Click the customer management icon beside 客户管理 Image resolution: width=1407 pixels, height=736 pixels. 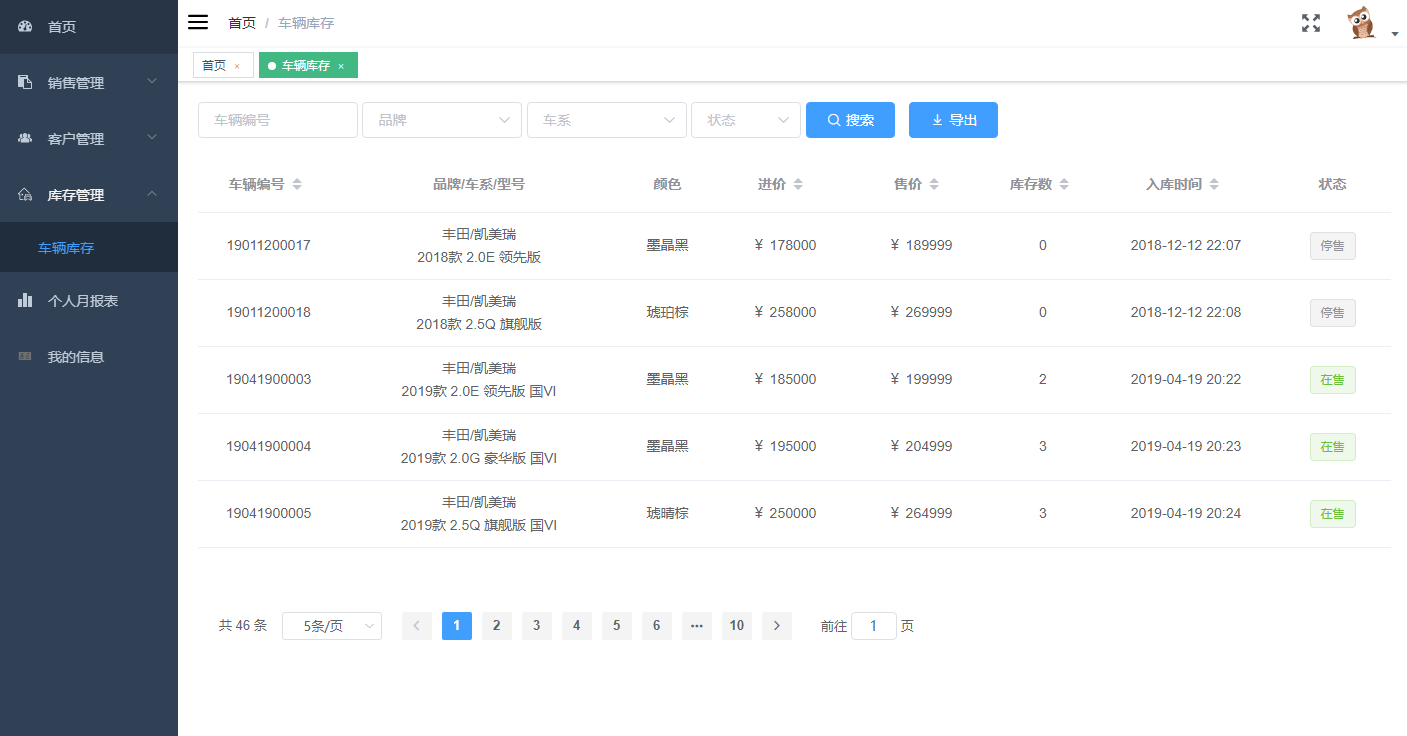(24, 138)
